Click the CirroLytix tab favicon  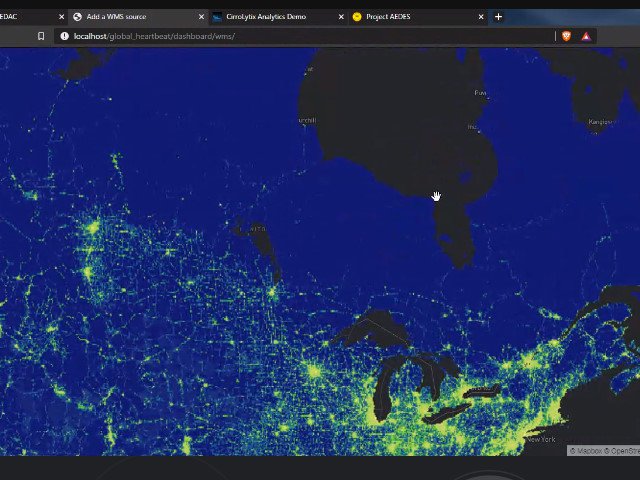click(217, 17)
